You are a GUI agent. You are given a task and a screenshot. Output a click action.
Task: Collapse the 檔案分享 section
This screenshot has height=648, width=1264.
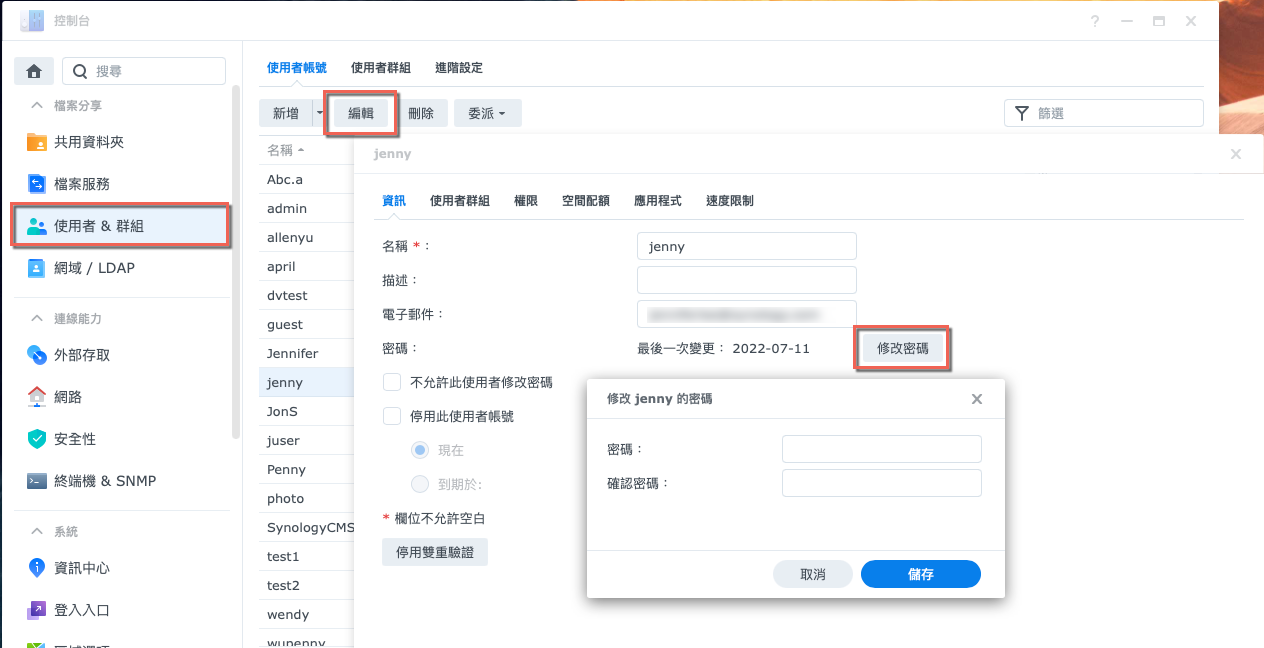37,105
